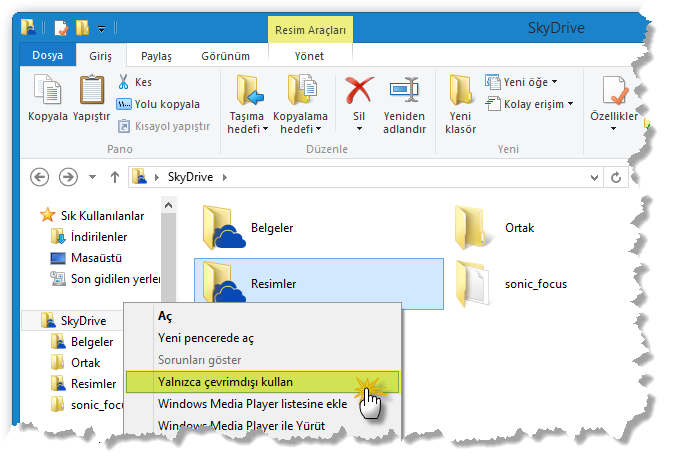Open Customize Quick Access Toolbar arrow
Viewport: 673px width, 467px height.
(x=101, y=29)
